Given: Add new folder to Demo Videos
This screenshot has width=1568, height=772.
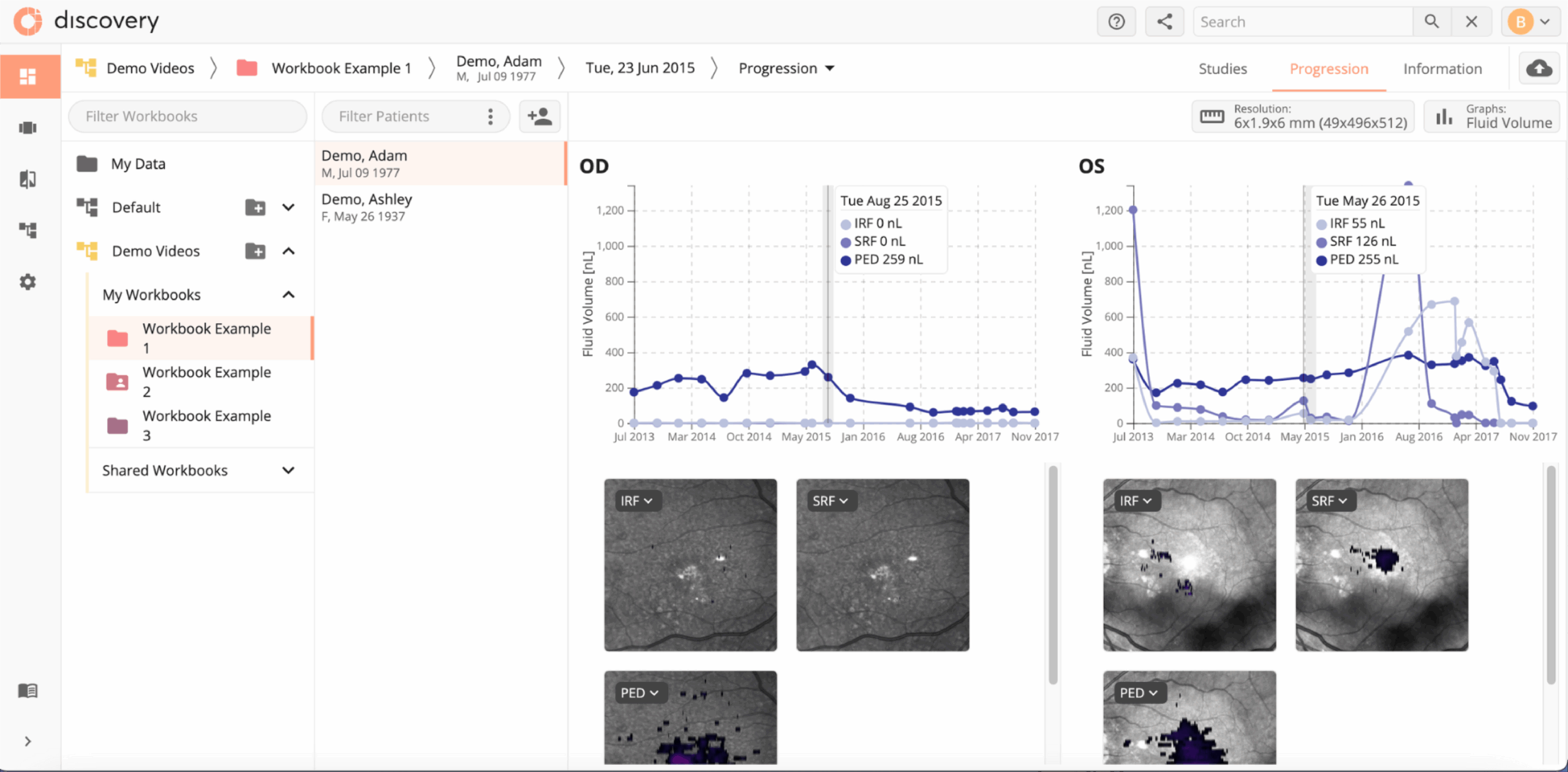Looking at the screenshot, I should click(x=255, y=251).
